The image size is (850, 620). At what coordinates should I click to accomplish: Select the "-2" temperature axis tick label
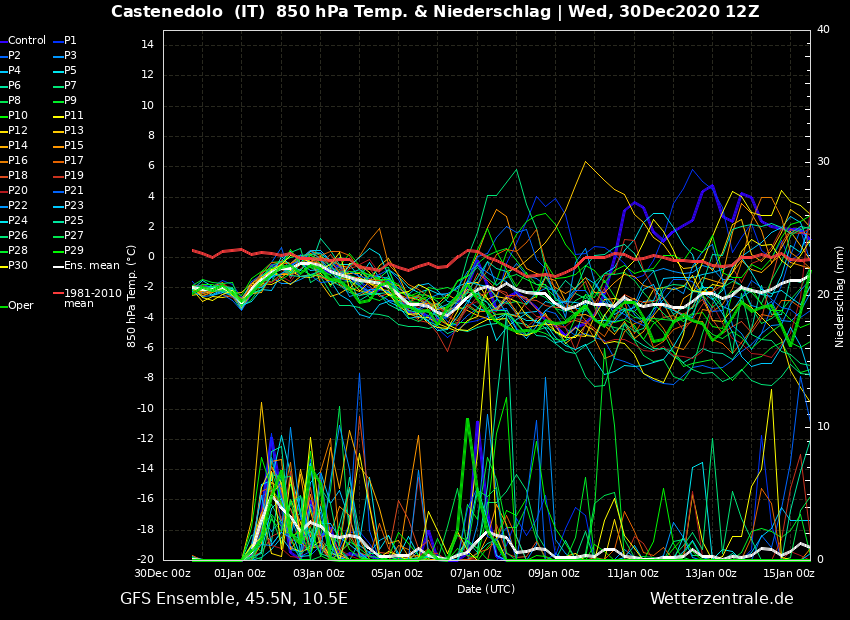(148, 288)
